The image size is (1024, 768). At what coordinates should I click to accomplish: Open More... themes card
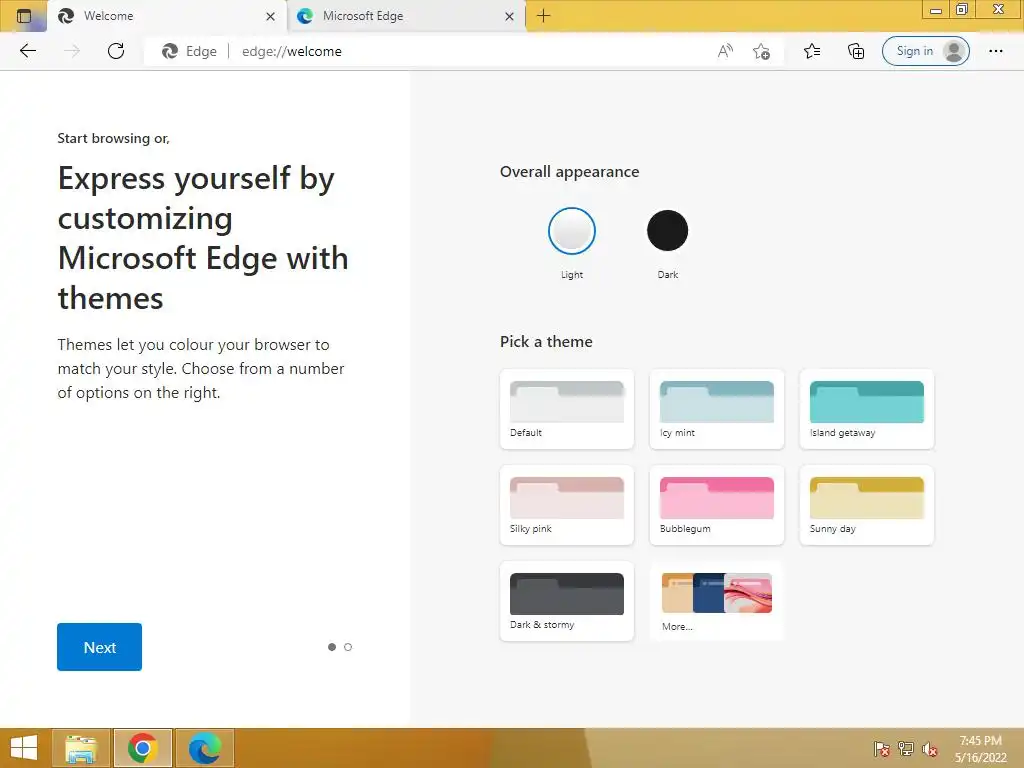(716, 601)
